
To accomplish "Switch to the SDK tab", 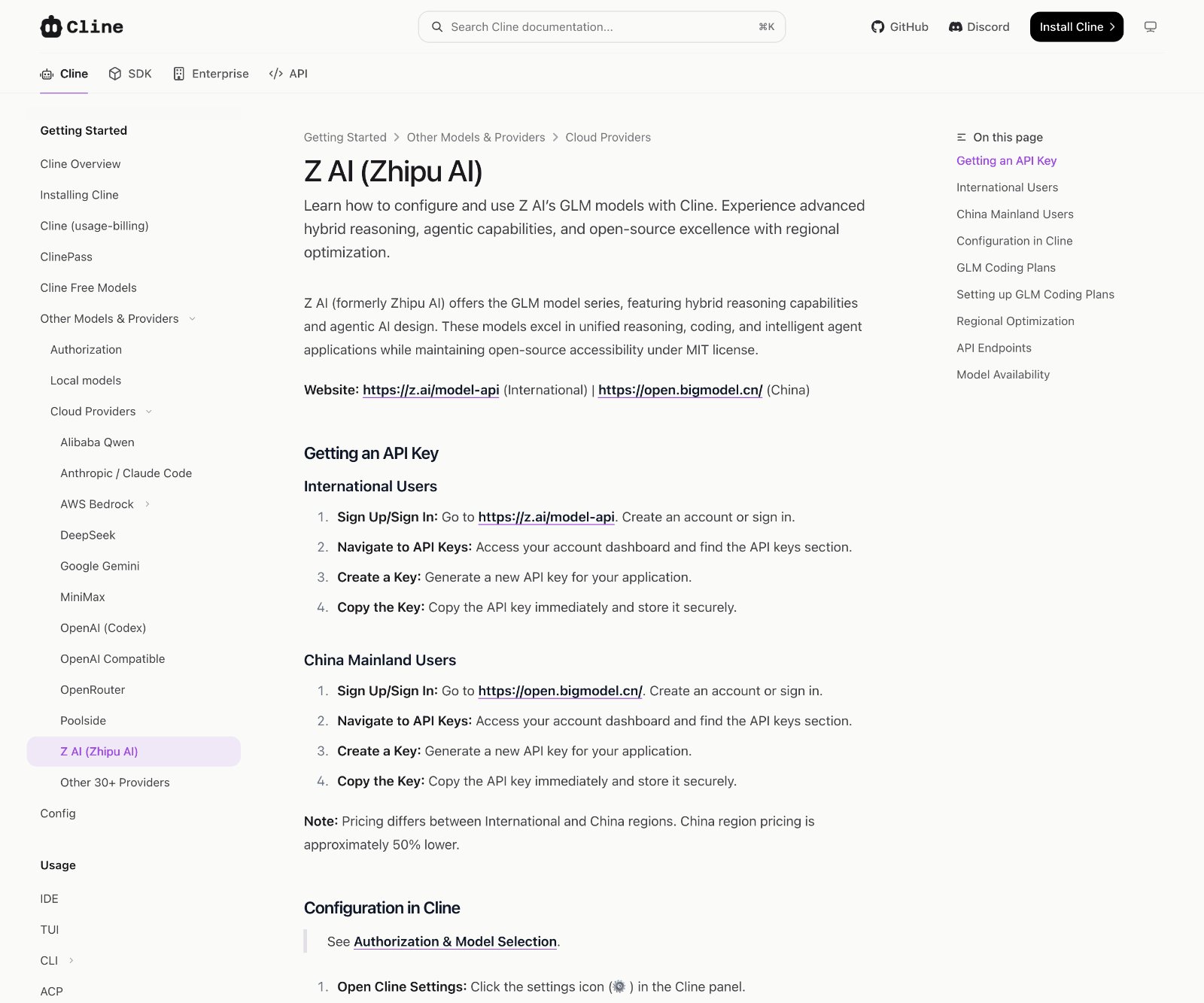I will (x=130, y=74).
